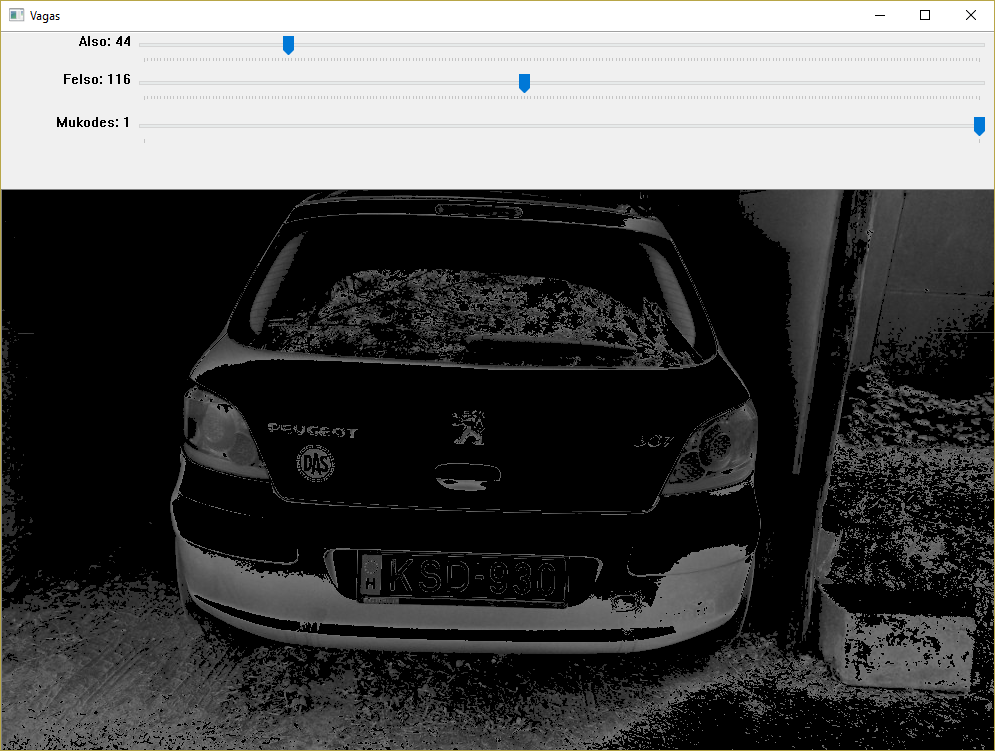Viewport: 995px width, 751px height.
Task: Click the Felso slider thumb at 116
Action: [524, 83]
